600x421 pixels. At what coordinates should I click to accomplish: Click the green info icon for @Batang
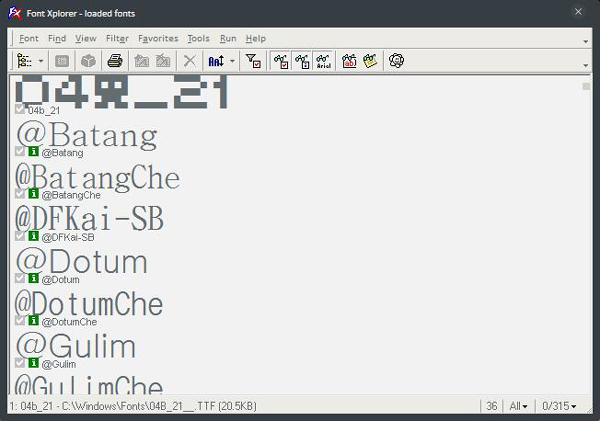(x=34, y=151)
